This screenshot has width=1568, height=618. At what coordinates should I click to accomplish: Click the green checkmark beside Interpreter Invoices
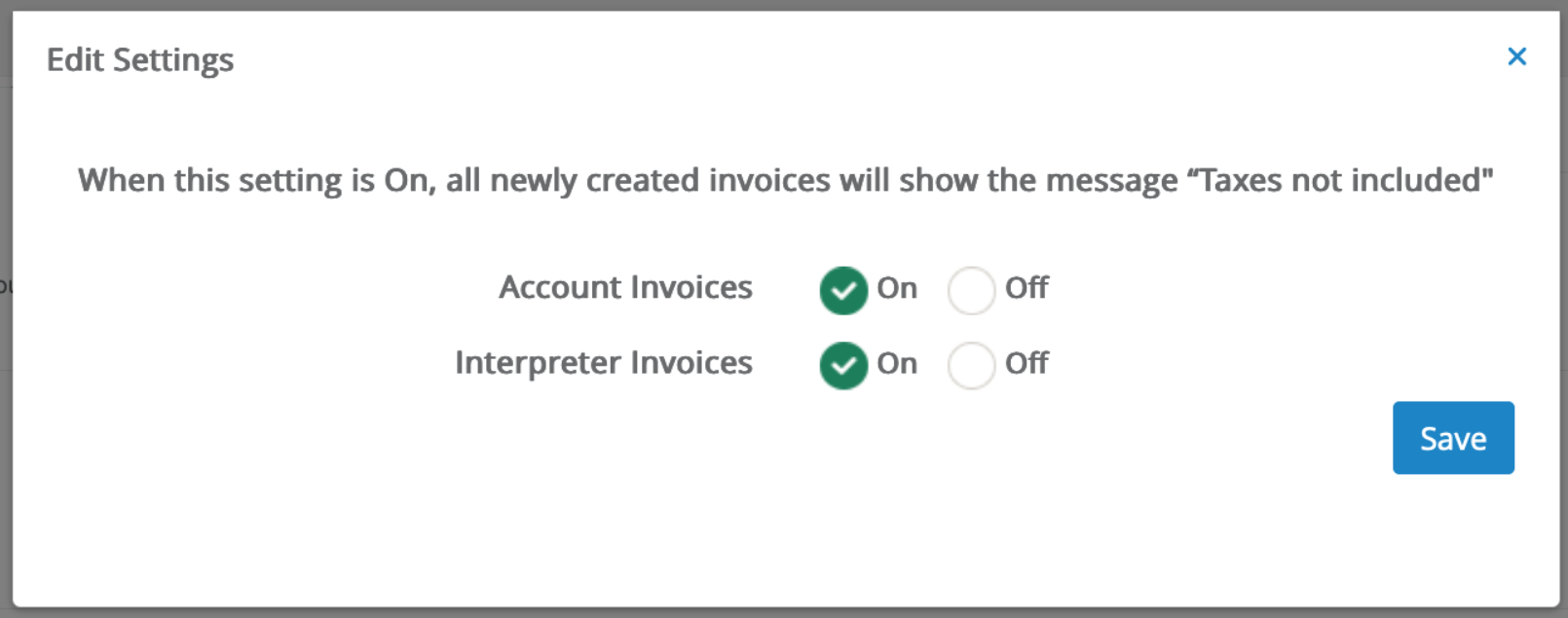click(x=842, y=365)
